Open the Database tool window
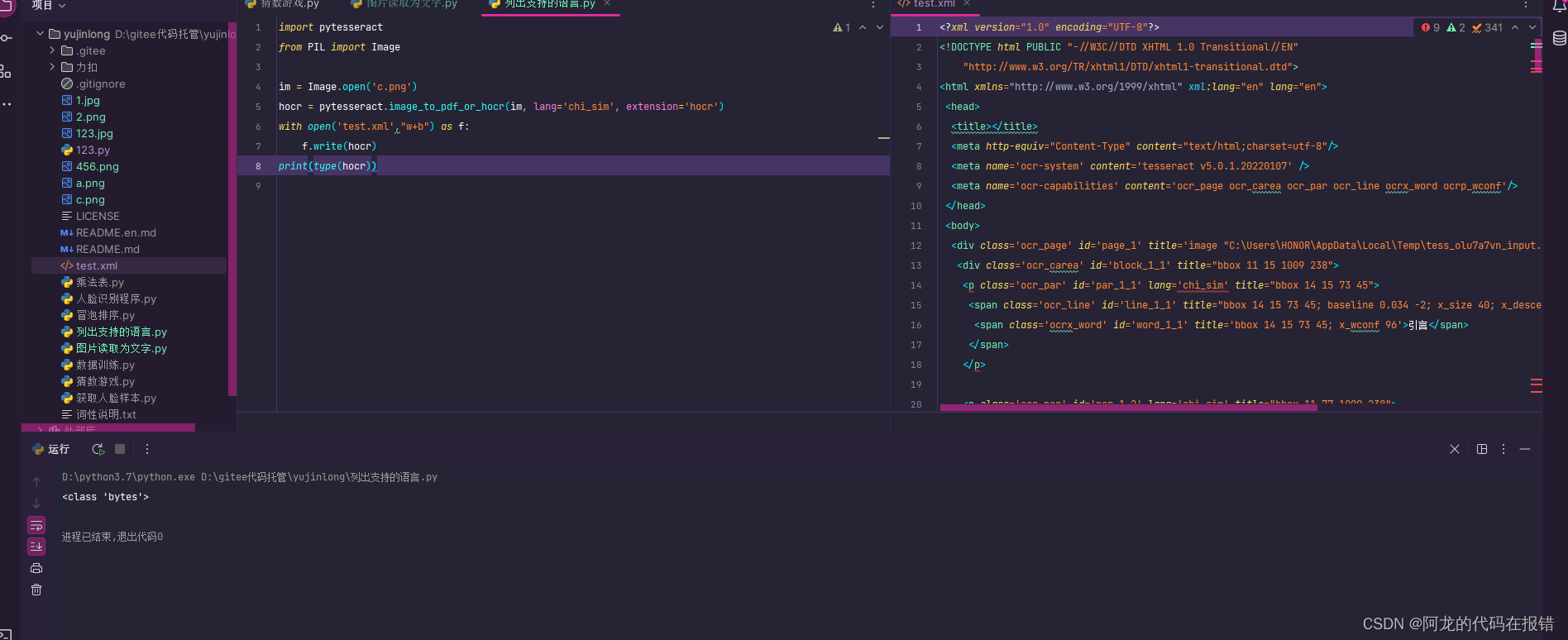This screenshot has width=1568, height=640. [1560, 38]
